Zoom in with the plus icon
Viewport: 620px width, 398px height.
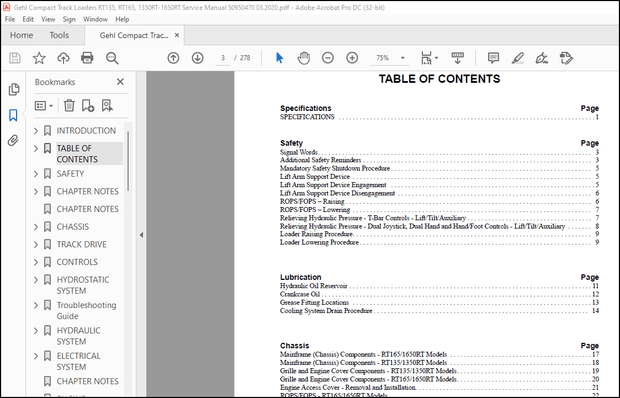pos(352,58)
